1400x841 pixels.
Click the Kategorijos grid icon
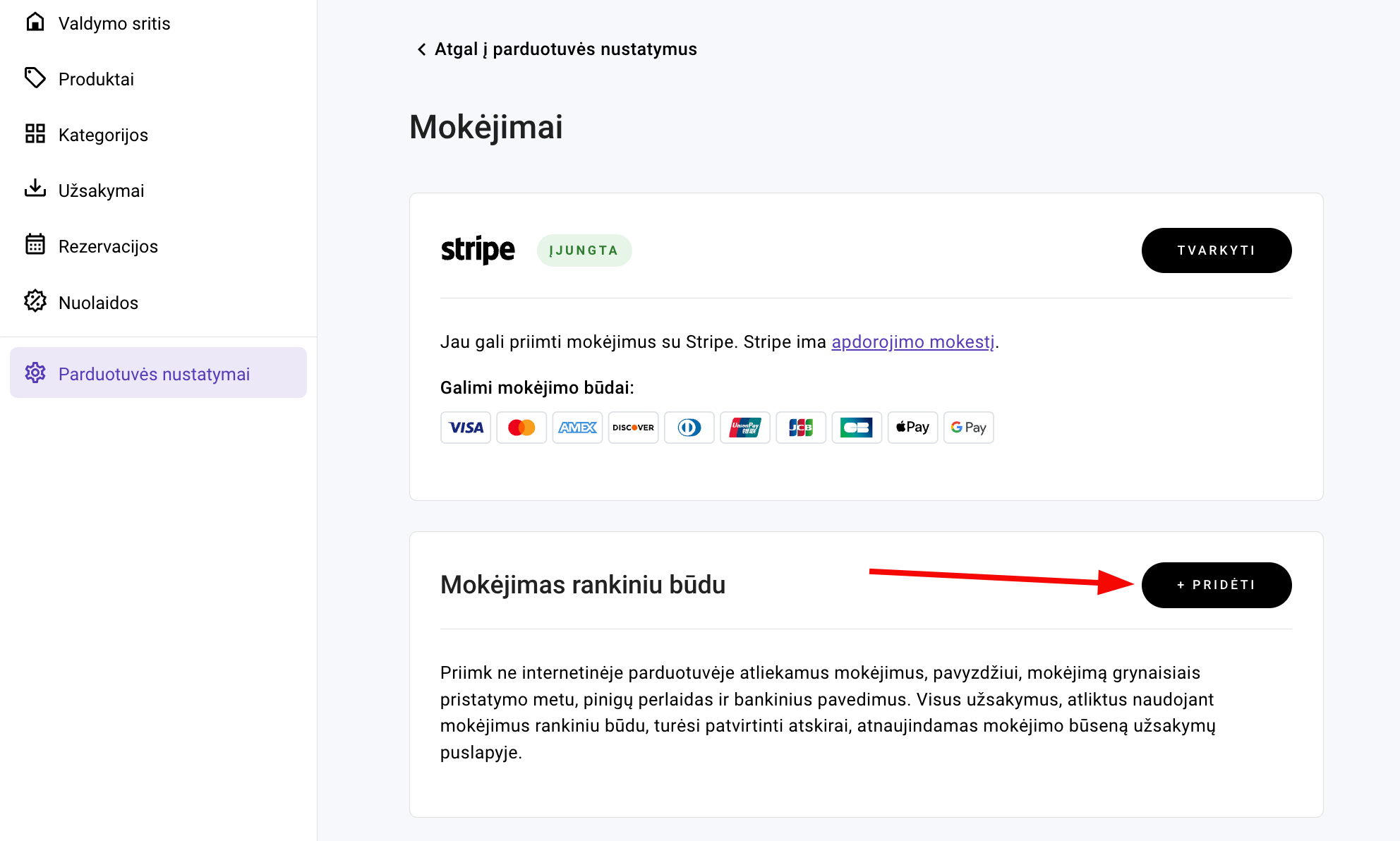[35, 134]
